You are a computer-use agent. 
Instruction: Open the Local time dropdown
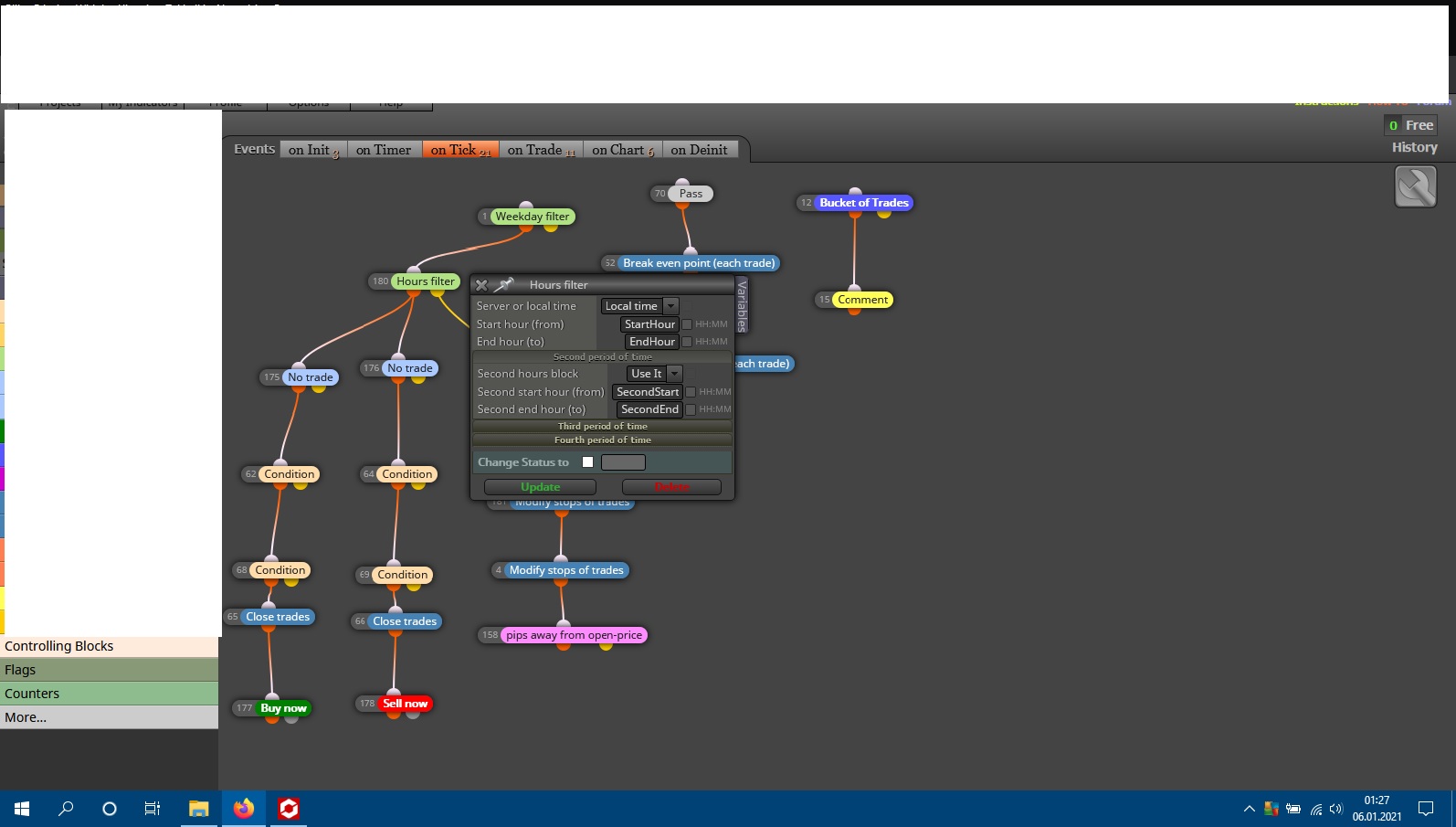coord(639,306)
